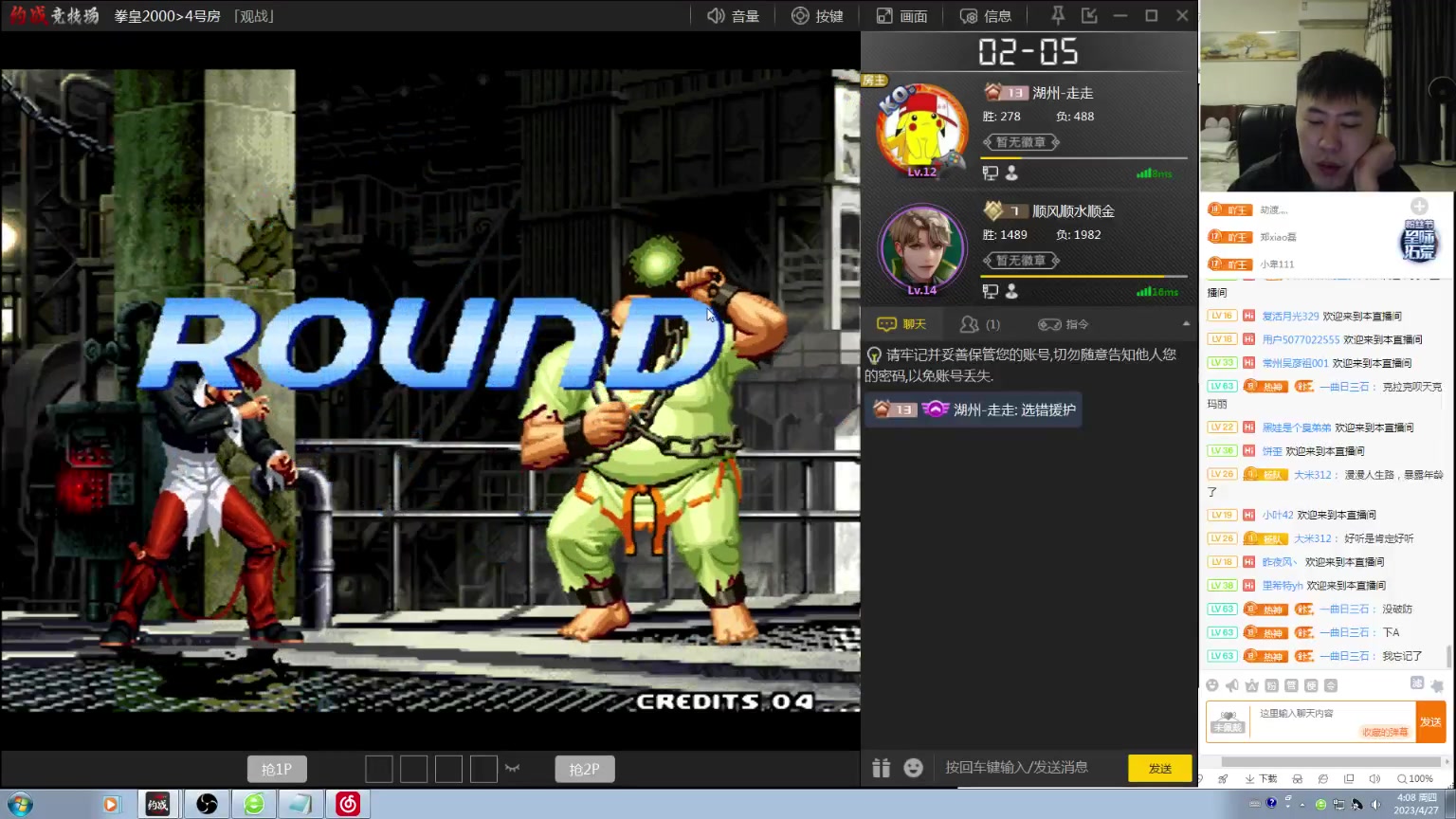Open the 100% zoom level control
This screenshot has width=1456, height=819.
(x=1415, y=779)
